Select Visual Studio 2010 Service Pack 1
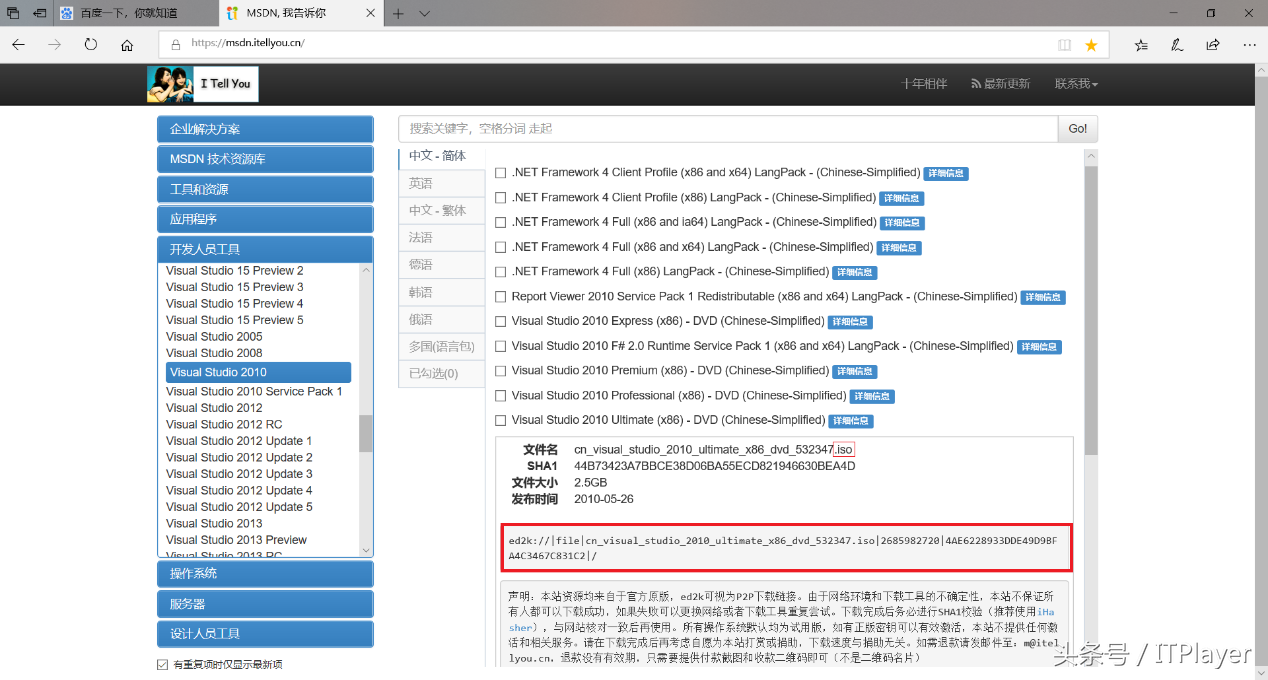This screenshot has height=680, width=1268. coord(254,391)
